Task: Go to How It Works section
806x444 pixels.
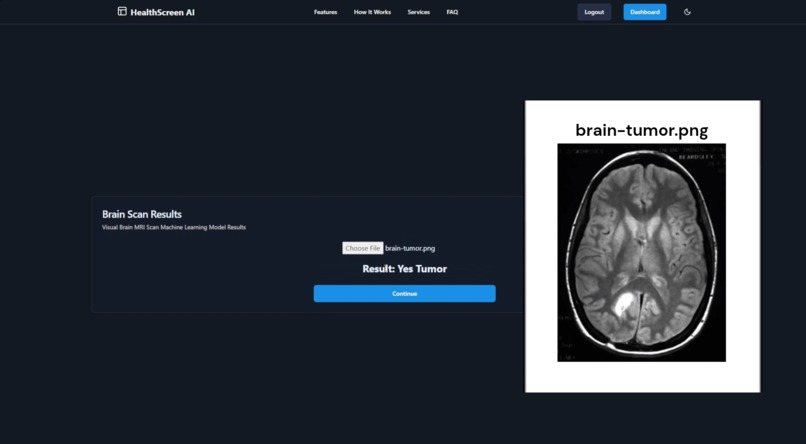Action: [372, 12]
